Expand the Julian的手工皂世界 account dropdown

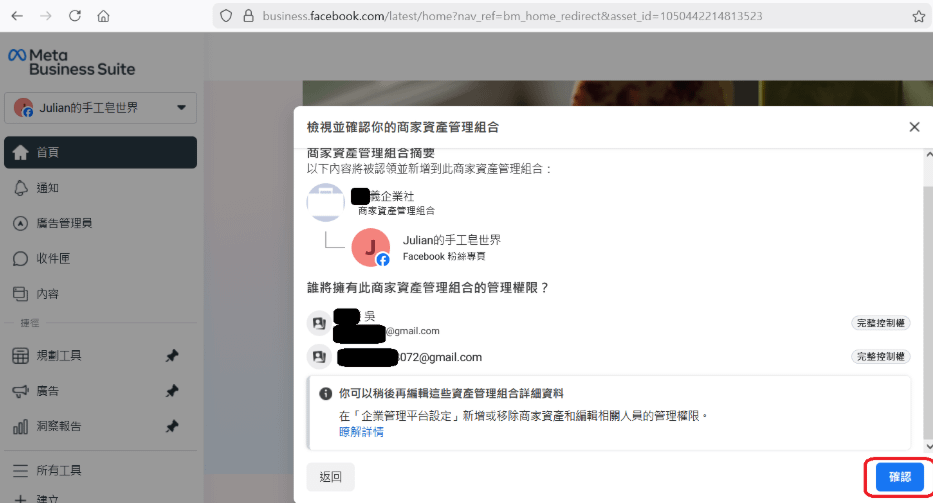tap(181, 108)
